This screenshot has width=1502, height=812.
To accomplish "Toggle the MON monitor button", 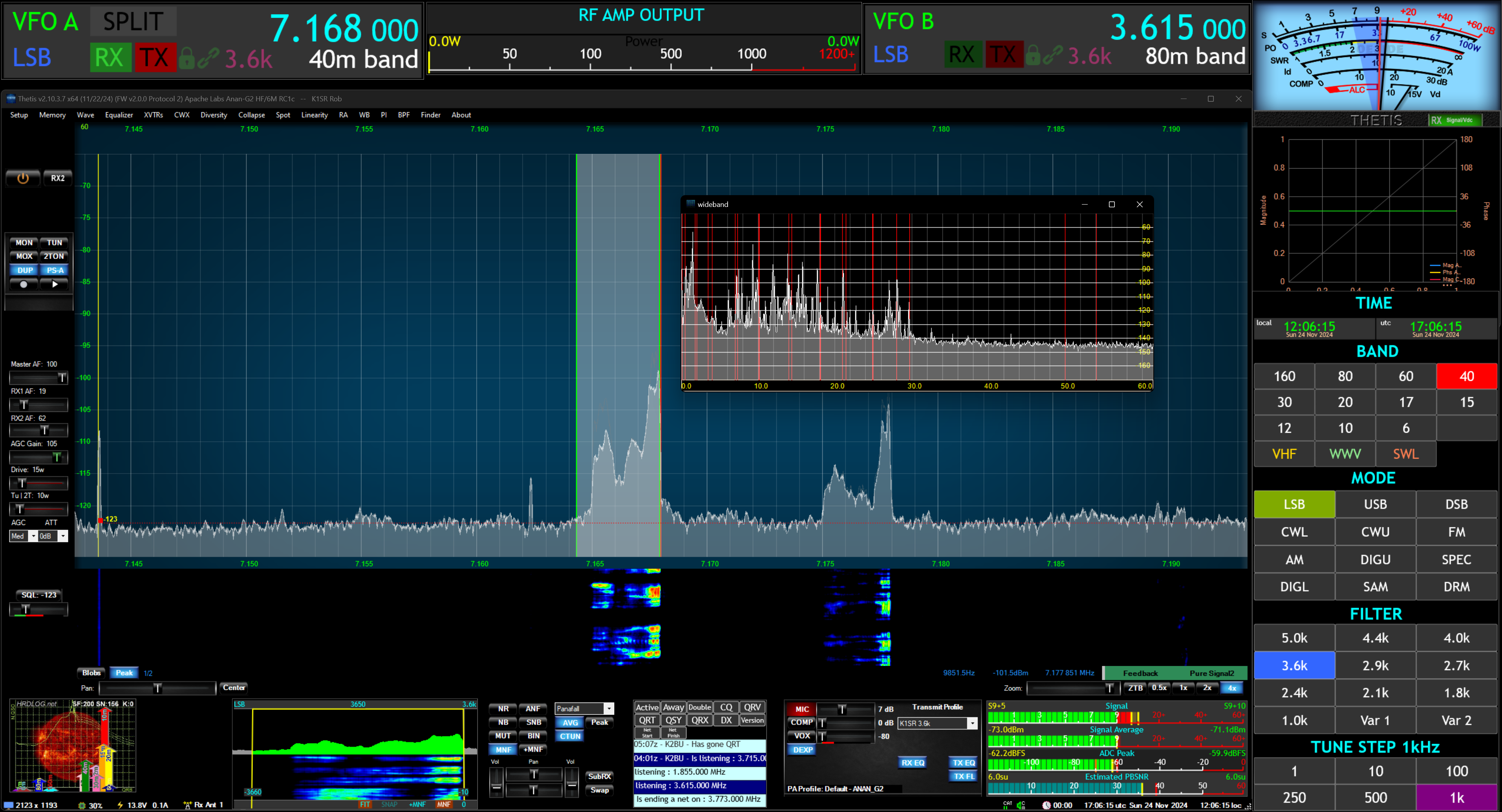I will [24, 243].
